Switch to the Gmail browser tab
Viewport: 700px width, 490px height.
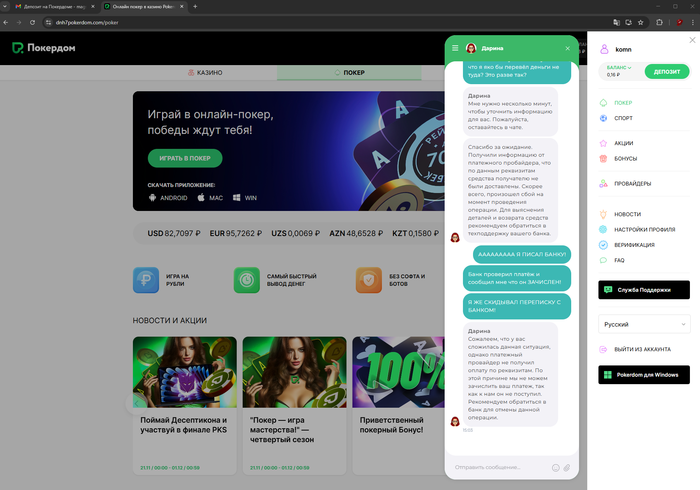pyautogui.click(x=54, y=7)
